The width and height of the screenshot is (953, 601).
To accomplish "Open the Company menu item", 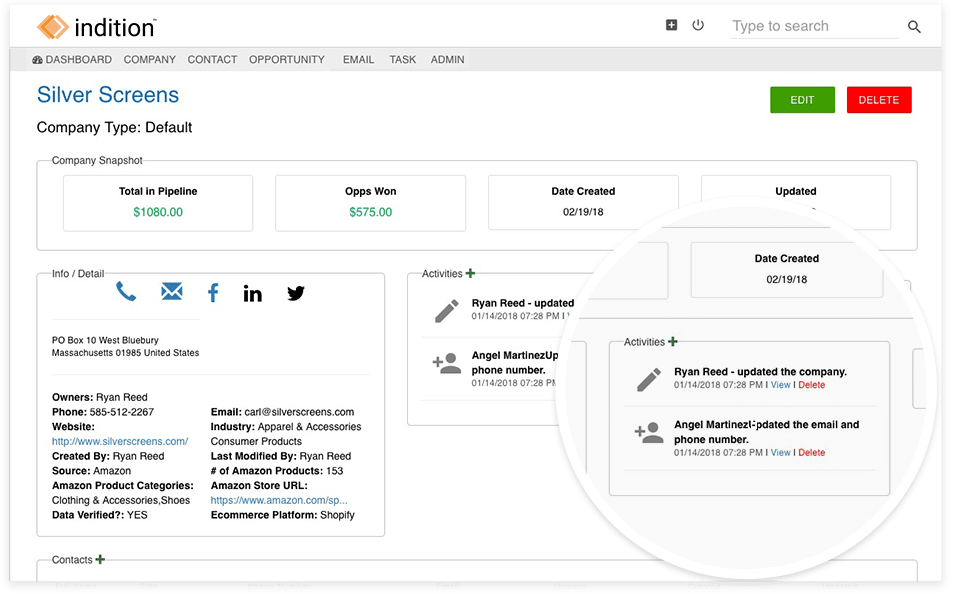I will pos(150,60).
